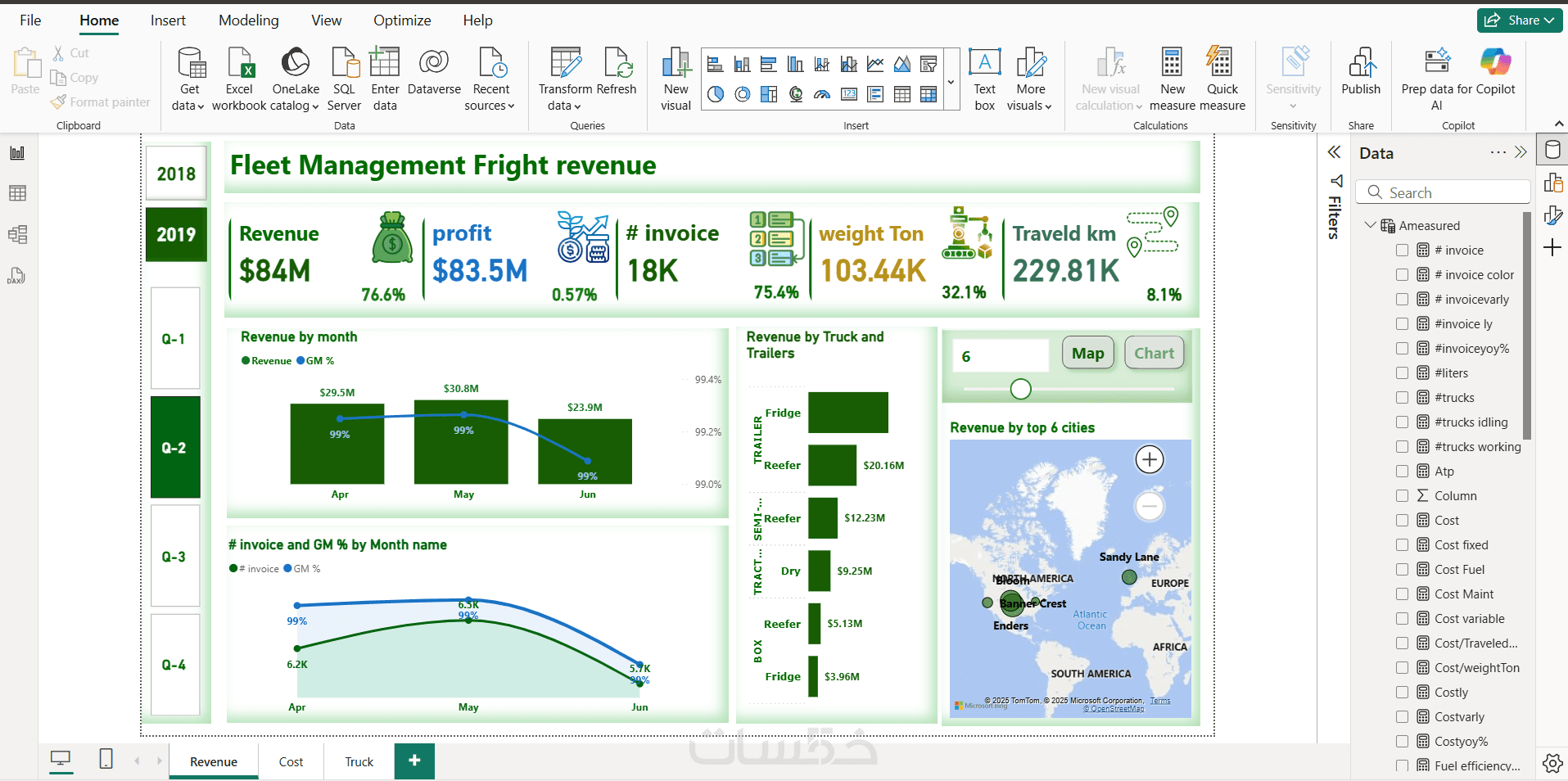Tick the Cost Maint checkbox
This screenshot has width=1568, height=781.
click(1403, 594)
